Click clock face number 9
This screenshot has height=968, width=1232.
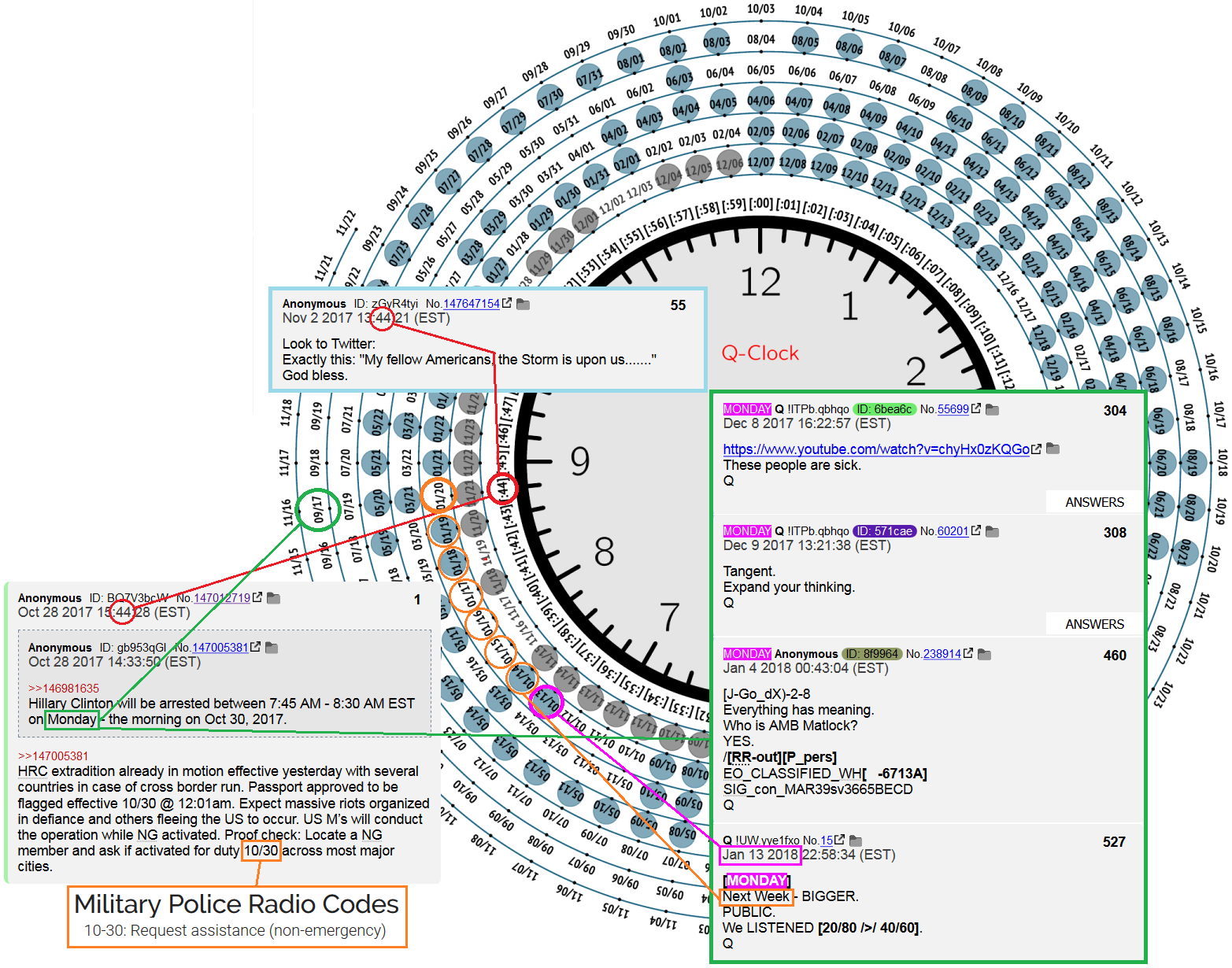pos(580,461)
